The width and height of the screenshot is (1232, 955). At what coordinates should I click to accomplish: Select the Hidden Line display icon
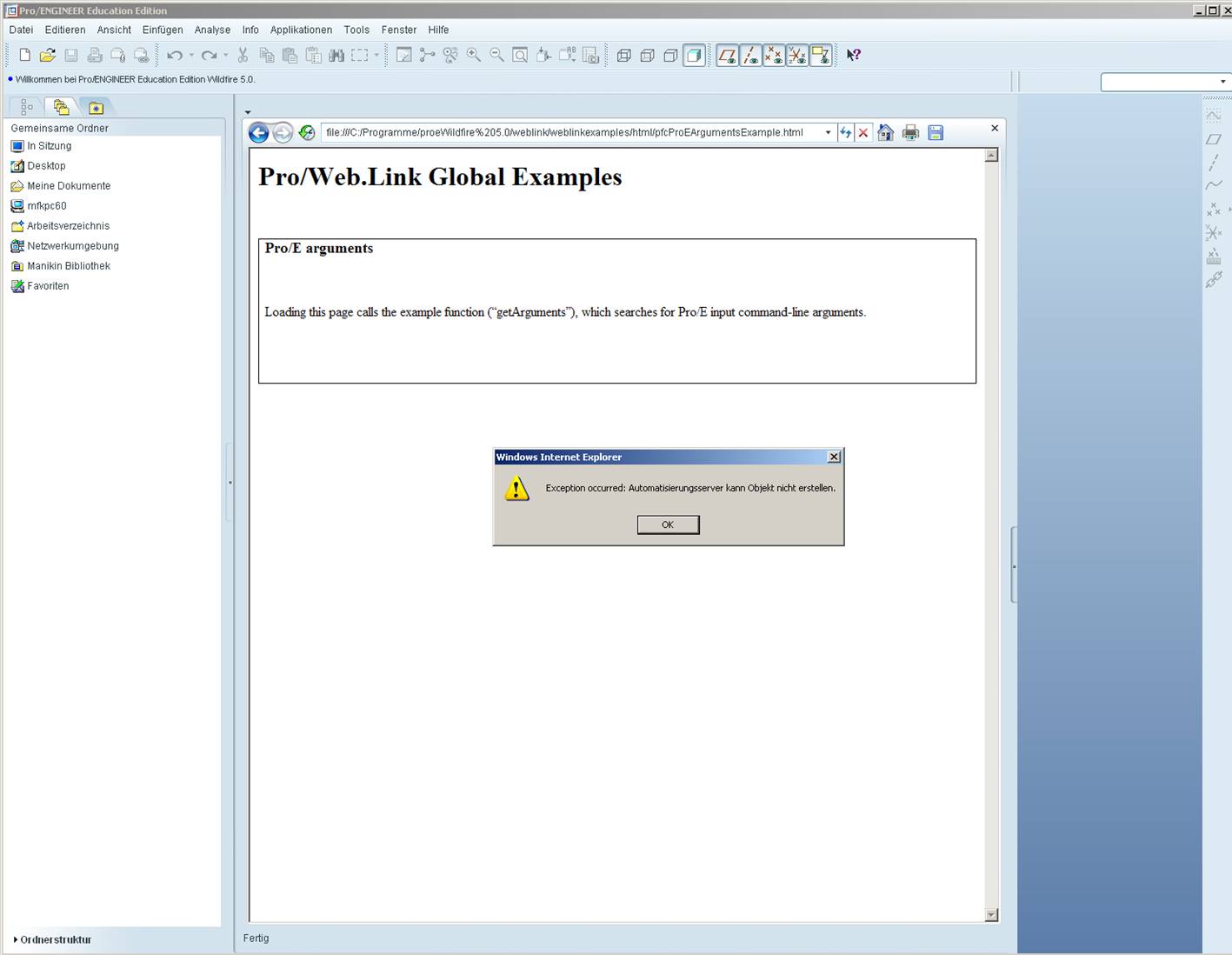648,55
